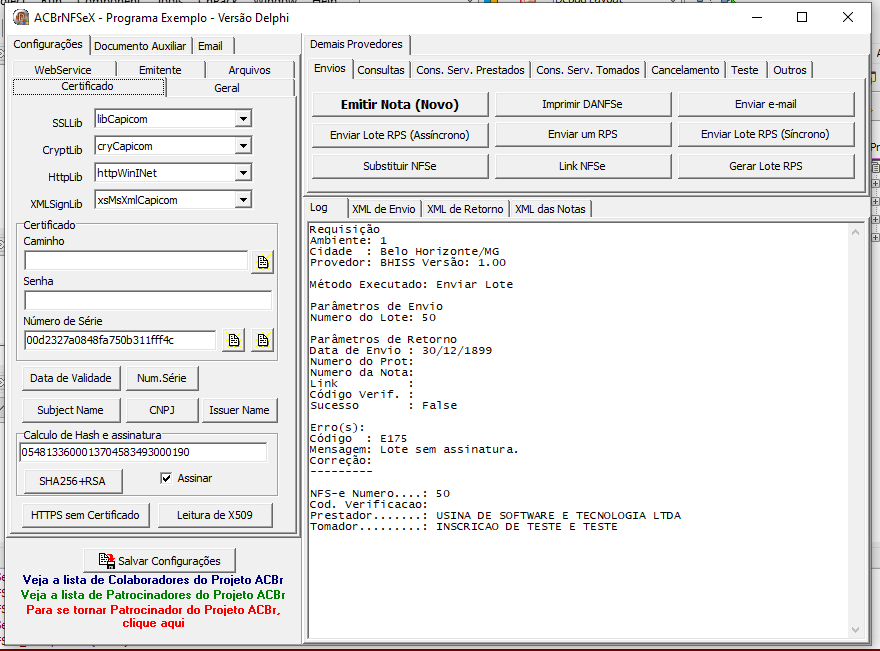Switch to the Envios tab
The width and height of the screenshot is (880, 651).
pyautogui.click(x=330, y=68)
